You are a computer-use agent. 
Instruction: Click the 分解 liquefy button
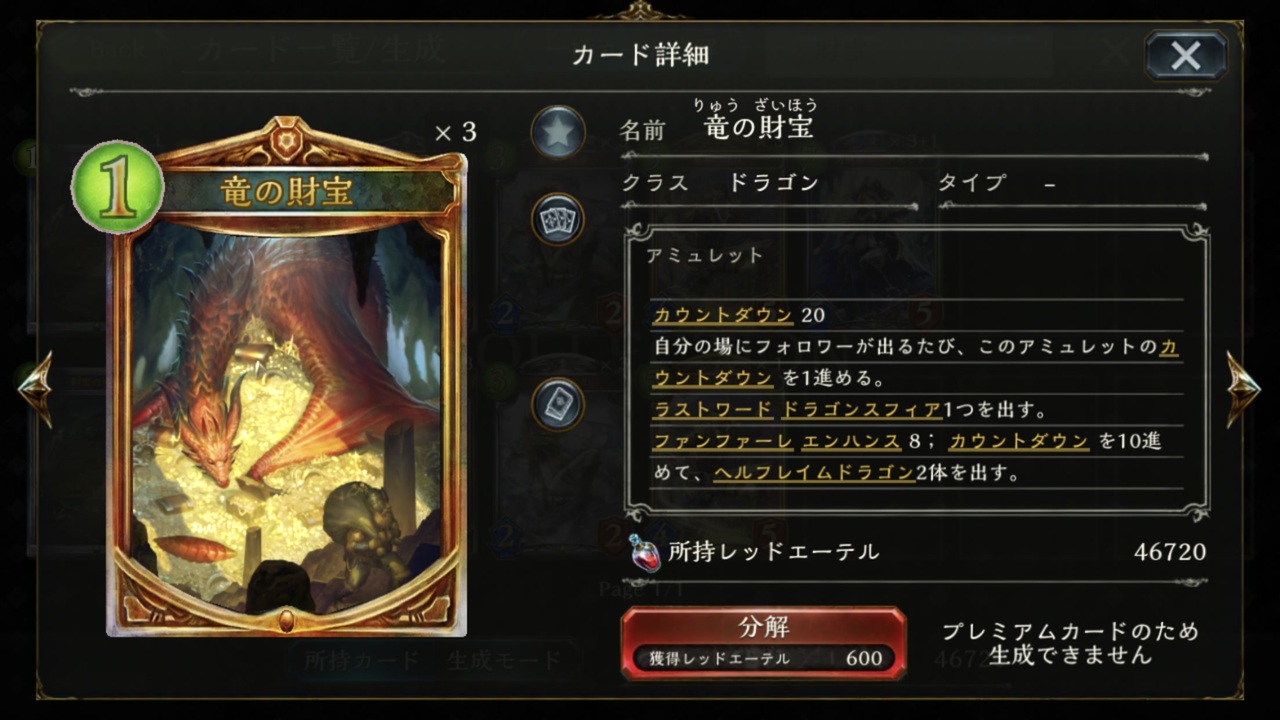[x=763, y=642]
